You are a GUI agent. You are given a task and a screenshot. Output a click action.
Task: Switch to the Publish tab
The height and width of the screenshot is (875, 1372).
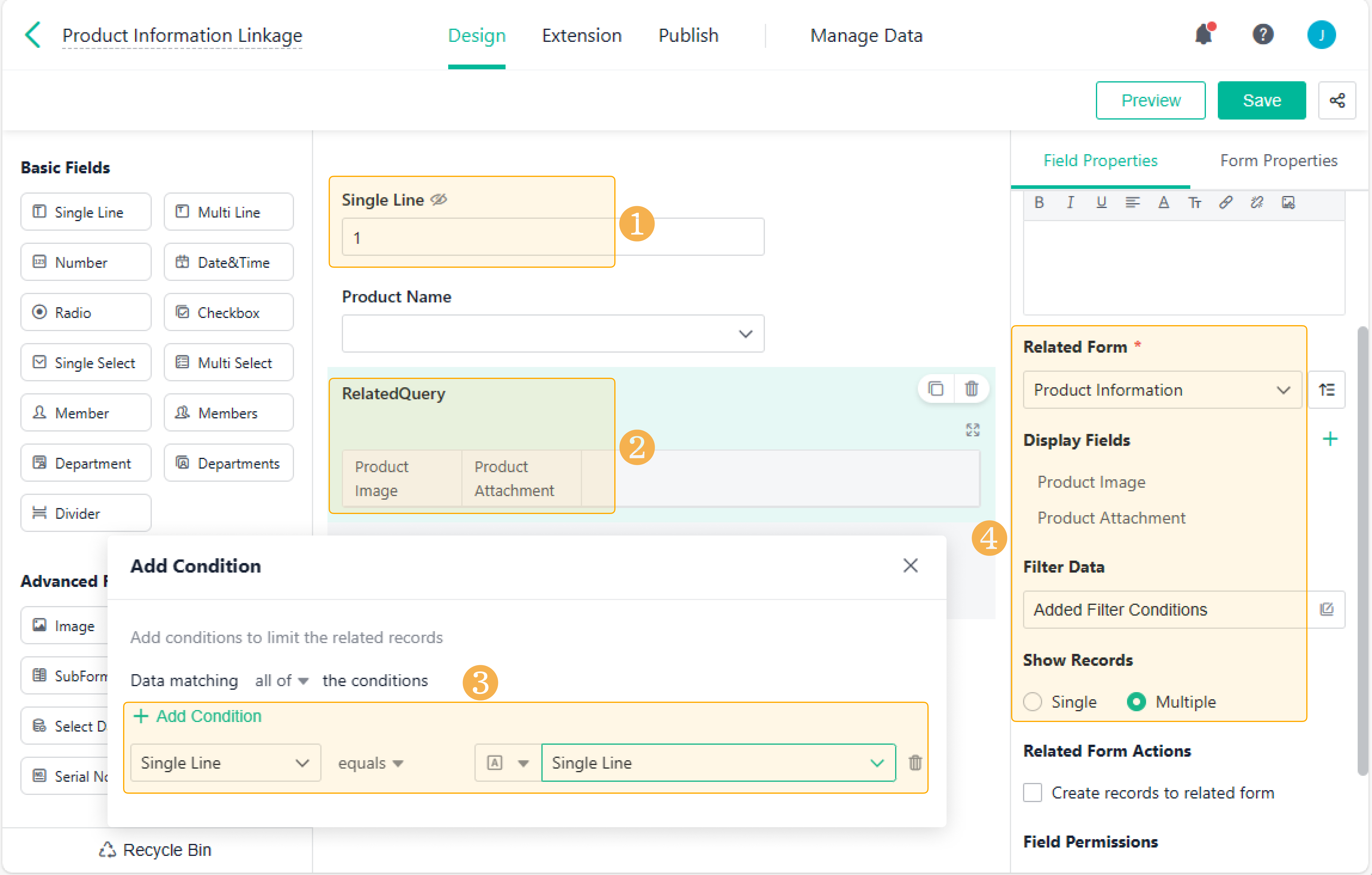point(688,35)
